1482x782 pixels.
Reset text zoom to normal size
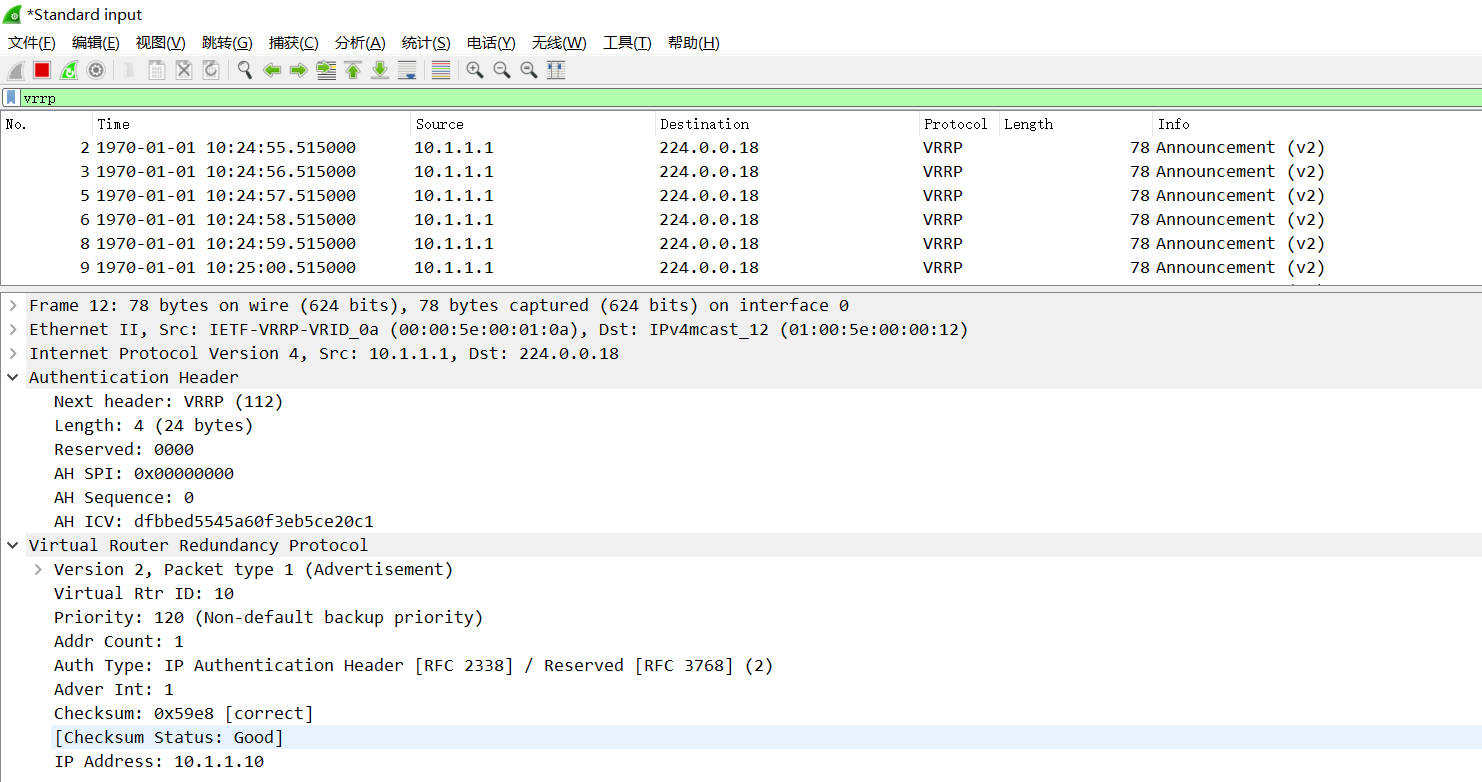(x=529, y=70)
